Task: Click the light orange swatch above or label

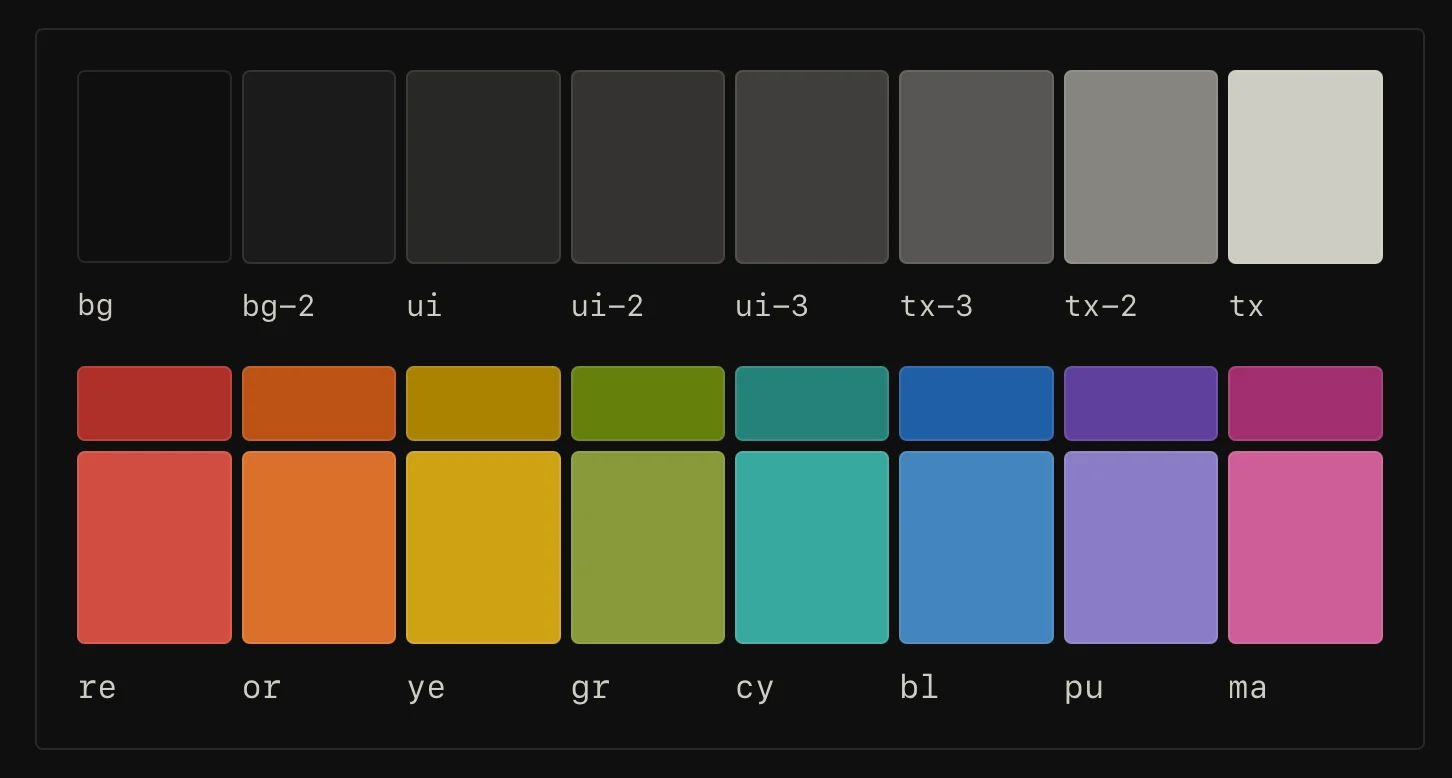Action: pos(319,547)
